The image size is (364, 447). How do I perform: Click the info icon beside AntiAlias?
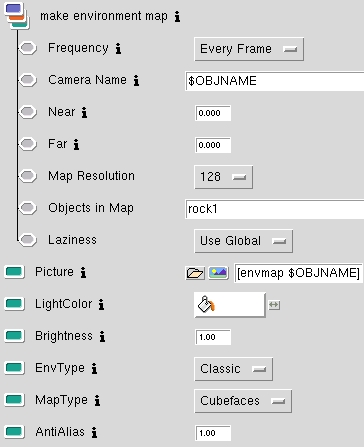click(x=94, y=433)
